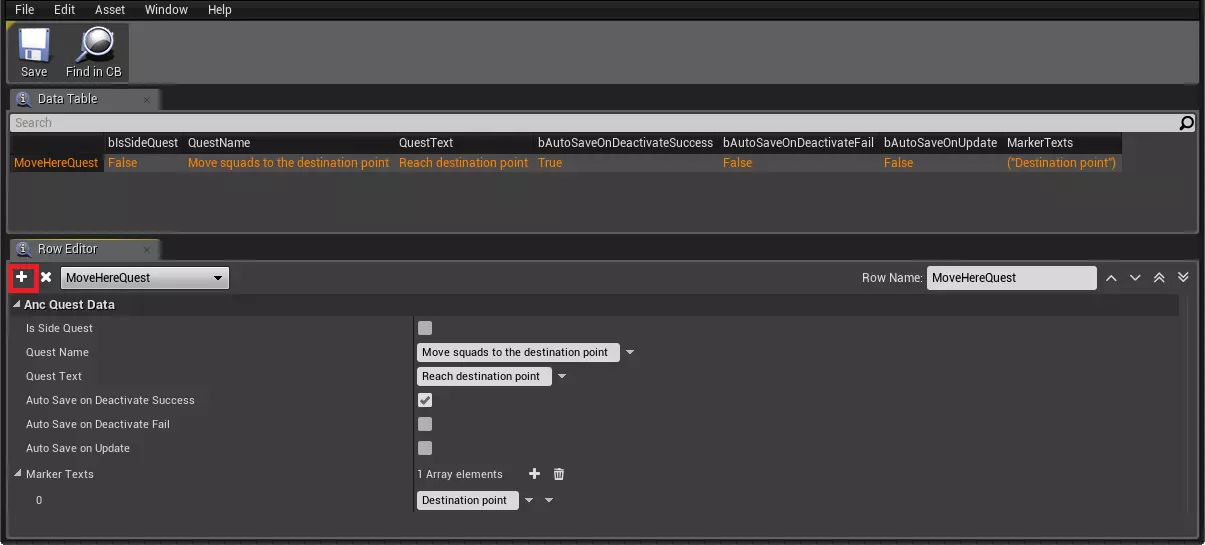Toggle Auto Save on Update checkbox
Screen dimensions: 1205x545
tap(425, 448)
